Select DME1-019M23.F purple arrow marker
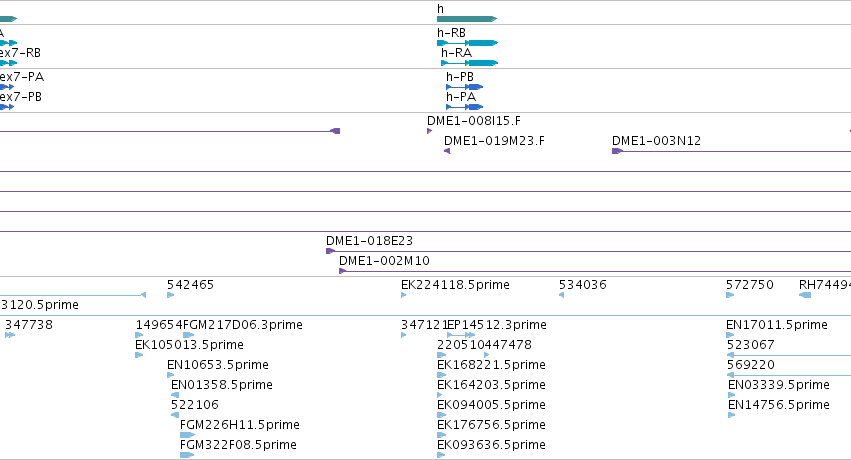The width and height of the screenshot is (851, 460). (447, 151)
